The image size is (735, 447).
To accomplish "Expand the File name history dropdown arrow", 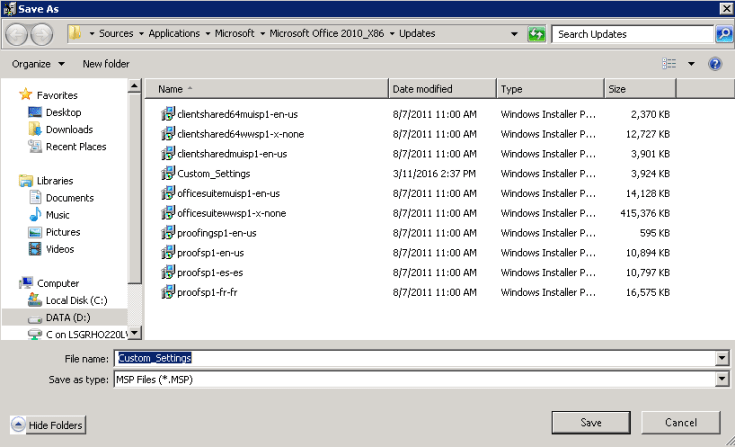I will coord(722,358).
